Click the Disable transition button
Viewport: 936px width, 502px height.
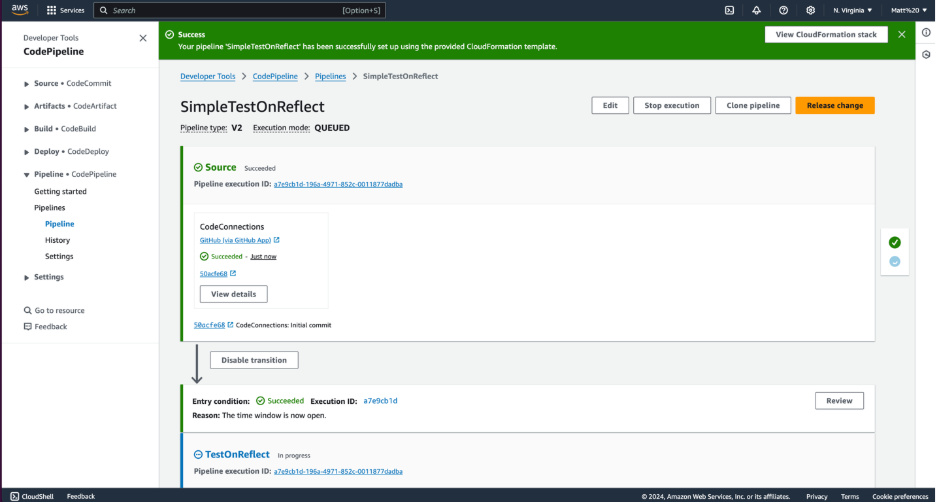coord(254,360)
